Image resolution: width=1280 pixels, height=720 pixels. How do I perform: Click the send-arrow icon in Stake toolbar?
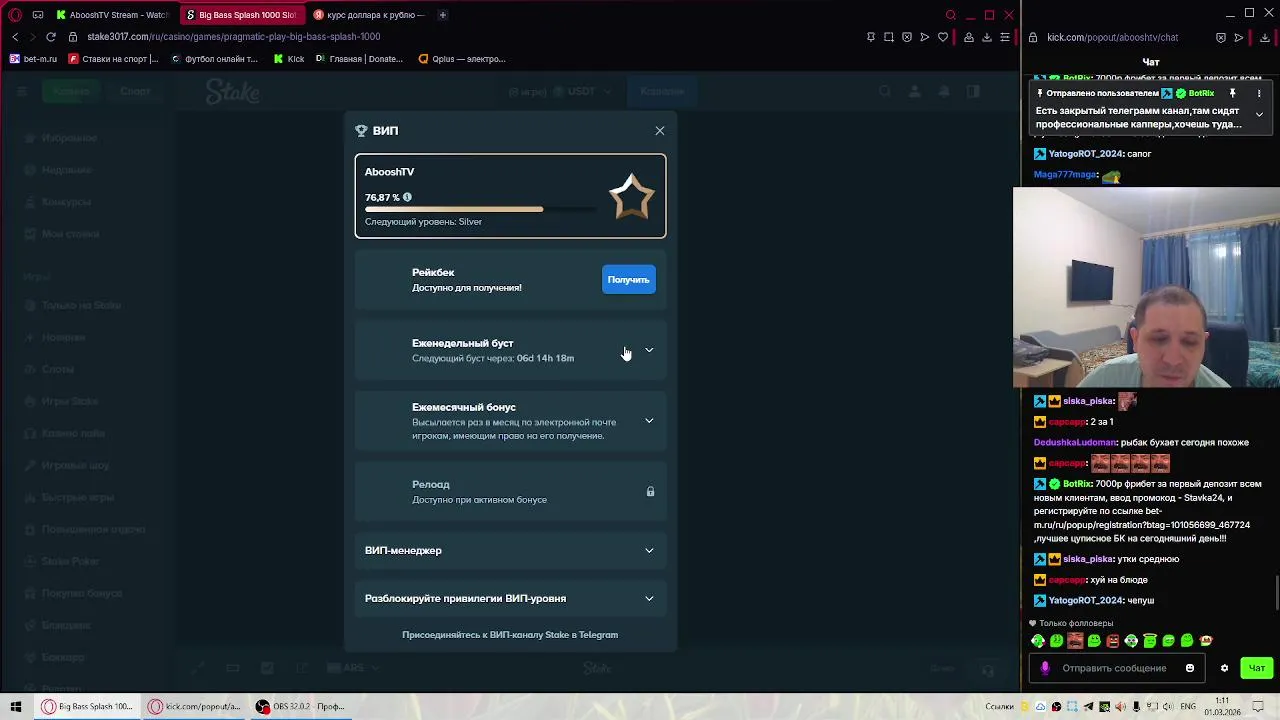point(925,37)
